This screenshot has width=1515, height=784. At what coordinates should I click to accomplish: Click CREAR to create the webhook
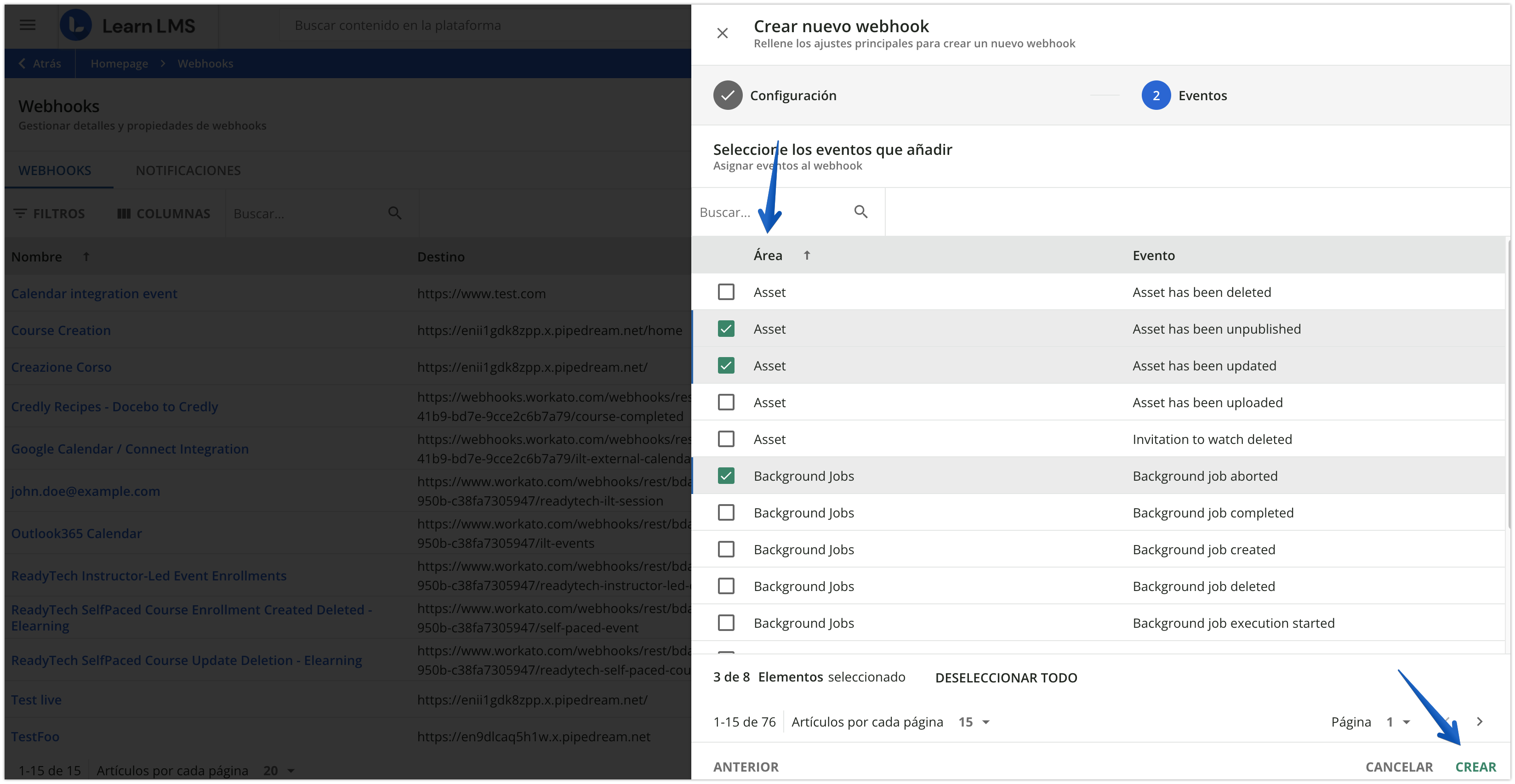(1476, 767)
